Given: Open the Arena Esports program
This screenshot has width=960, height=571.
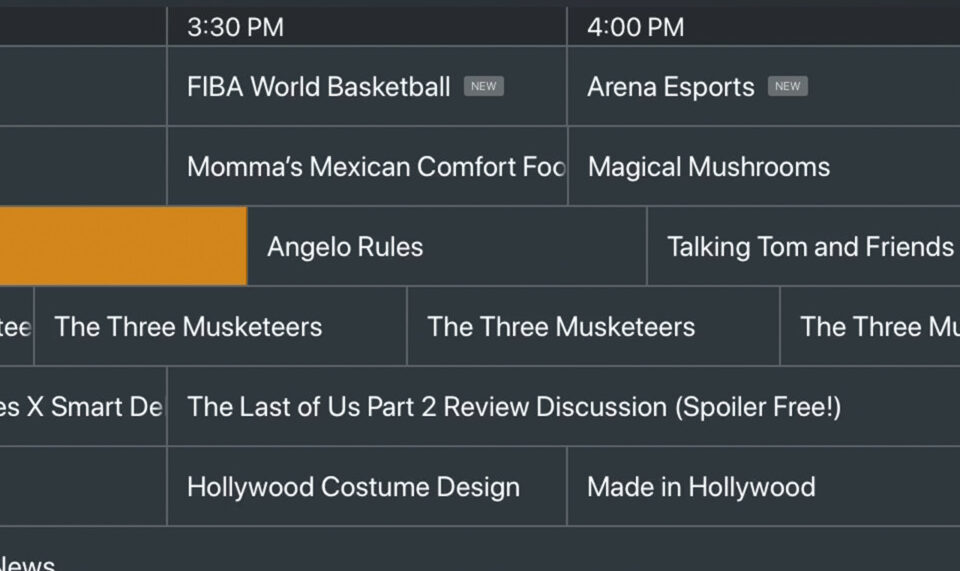Looking at the screenshot, I should click(x=670, y=87).
